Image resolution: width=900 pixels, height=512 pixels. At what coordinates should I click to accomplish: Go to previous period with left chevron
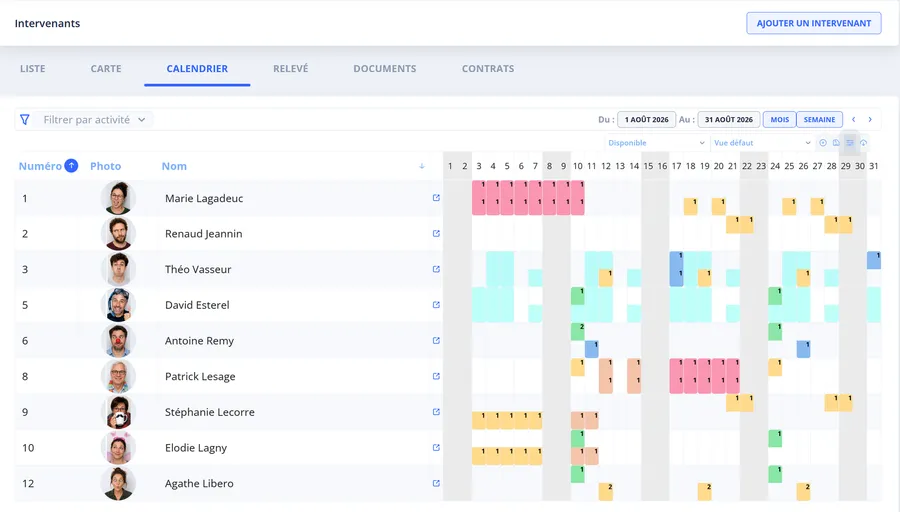(854, 119)
